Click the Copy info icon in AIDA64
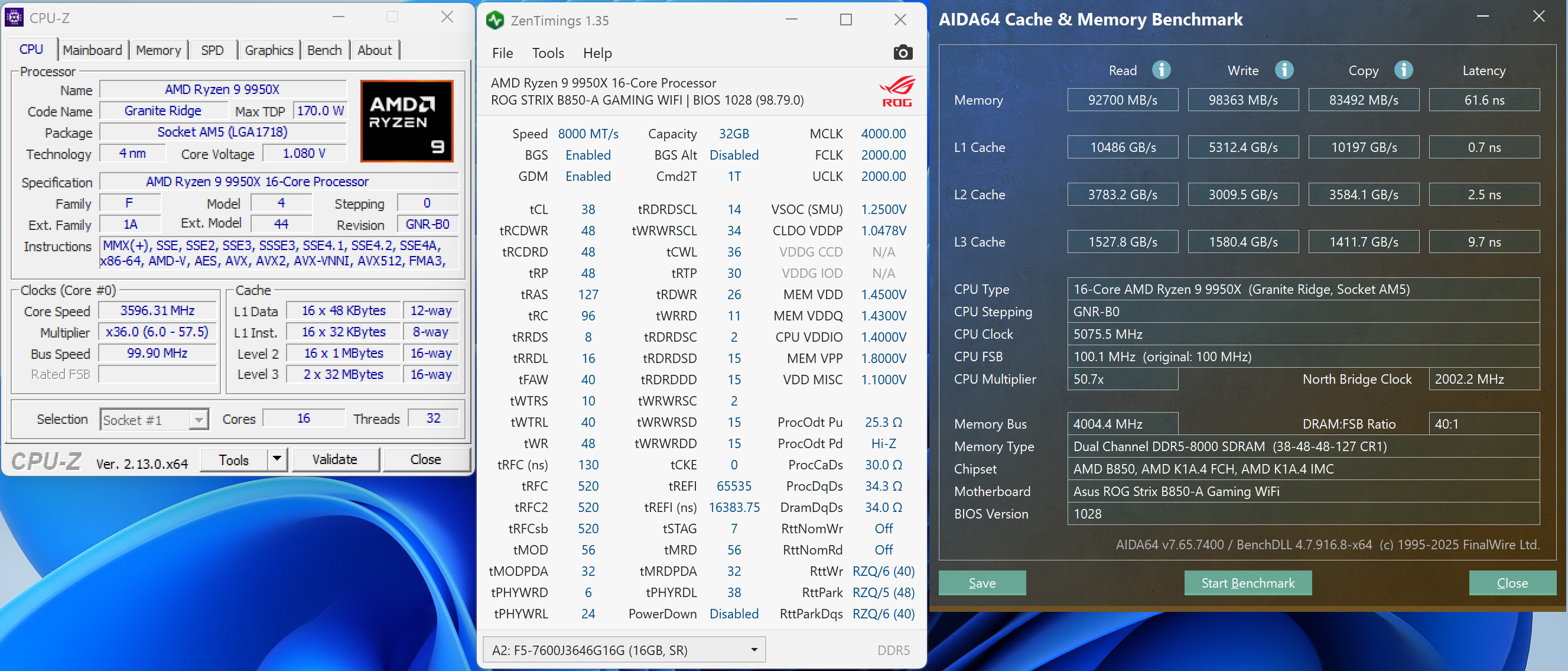The width and height of the screenshot is (1568, 671). click(1404, 70)
